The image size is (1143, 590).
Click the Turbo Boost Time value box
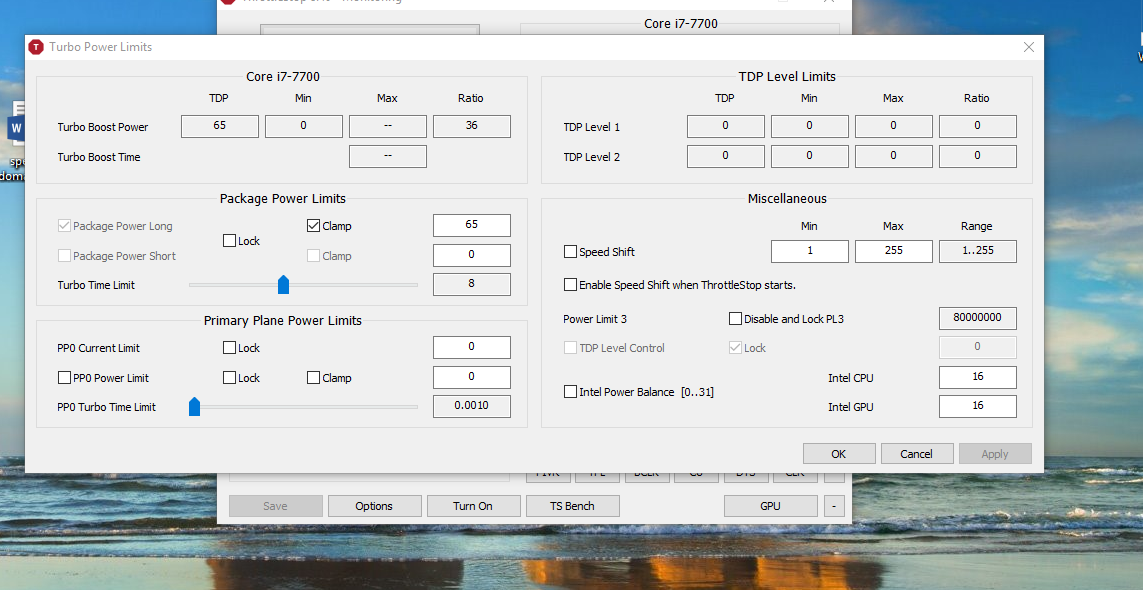click(388, 156)
